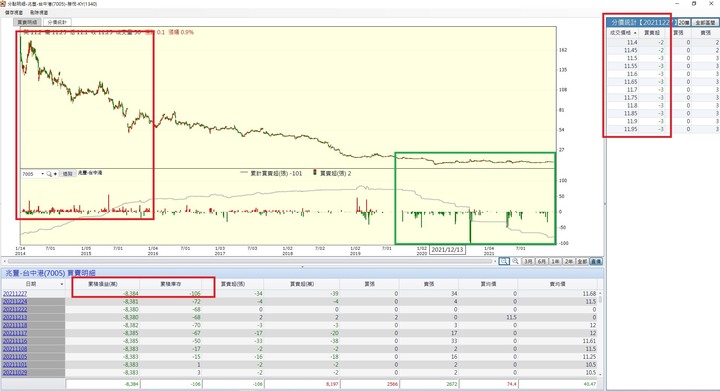This screenshot has height=391, width=720.
Task: Open date link 20211116
Action: 15,341
